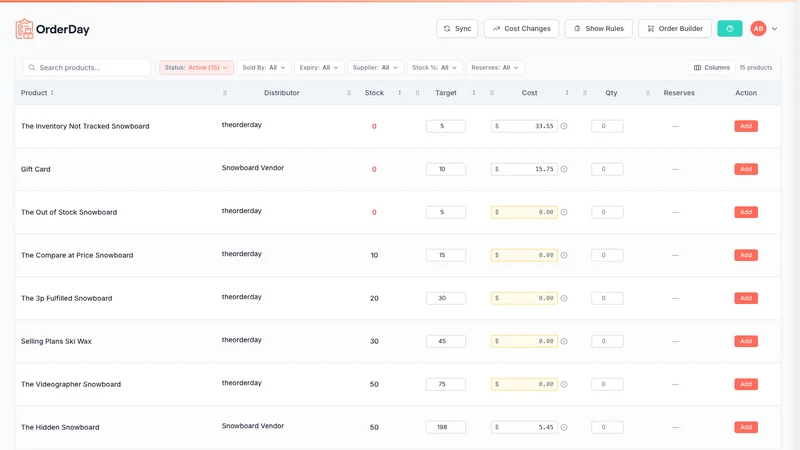The image size is (800, 450).
Task: Add Selling Plans Ski Wax
Action: point(746,341)
